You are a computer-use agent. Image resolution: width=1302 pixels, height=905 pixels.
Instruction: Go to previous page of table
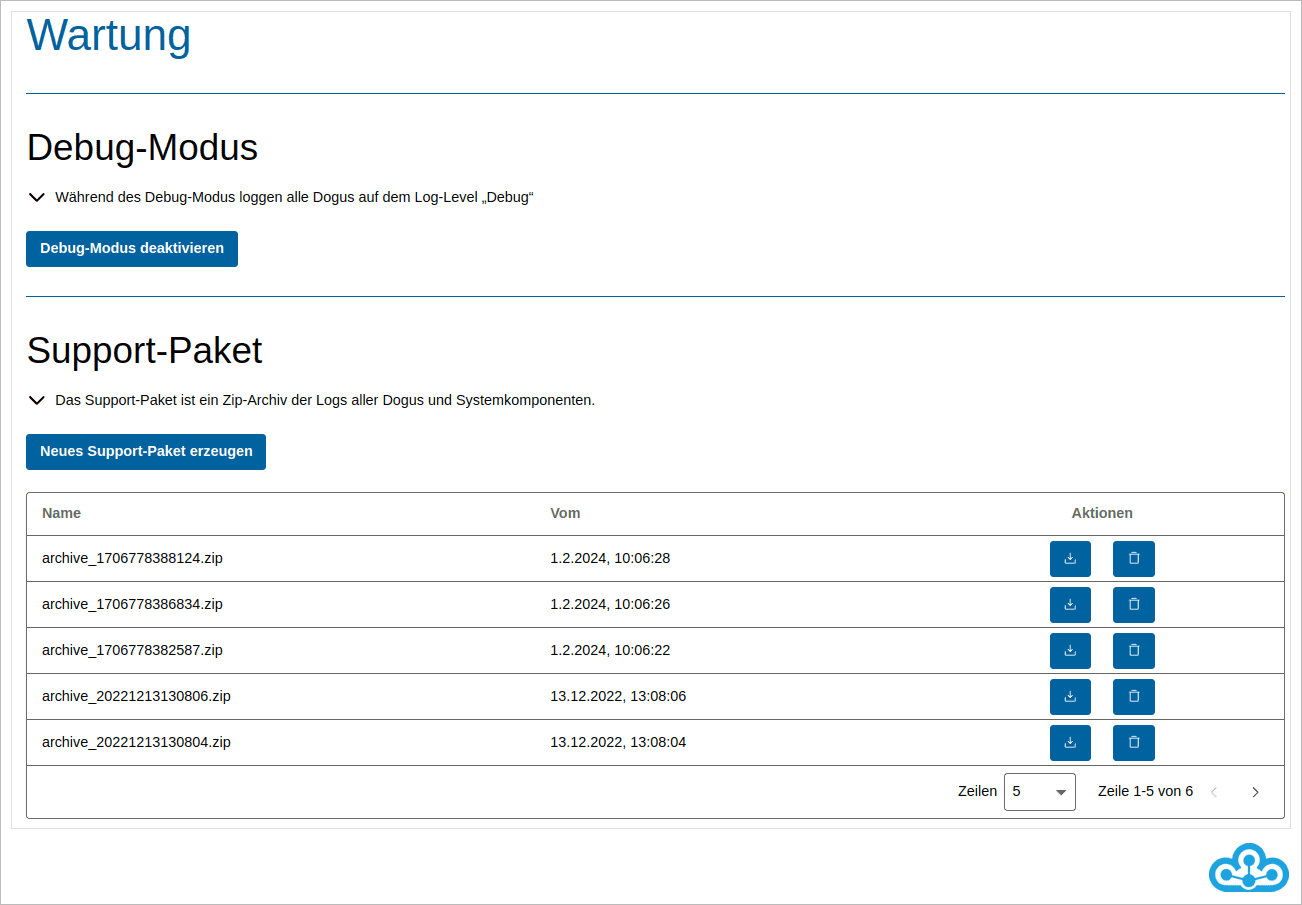point(1214,792)
